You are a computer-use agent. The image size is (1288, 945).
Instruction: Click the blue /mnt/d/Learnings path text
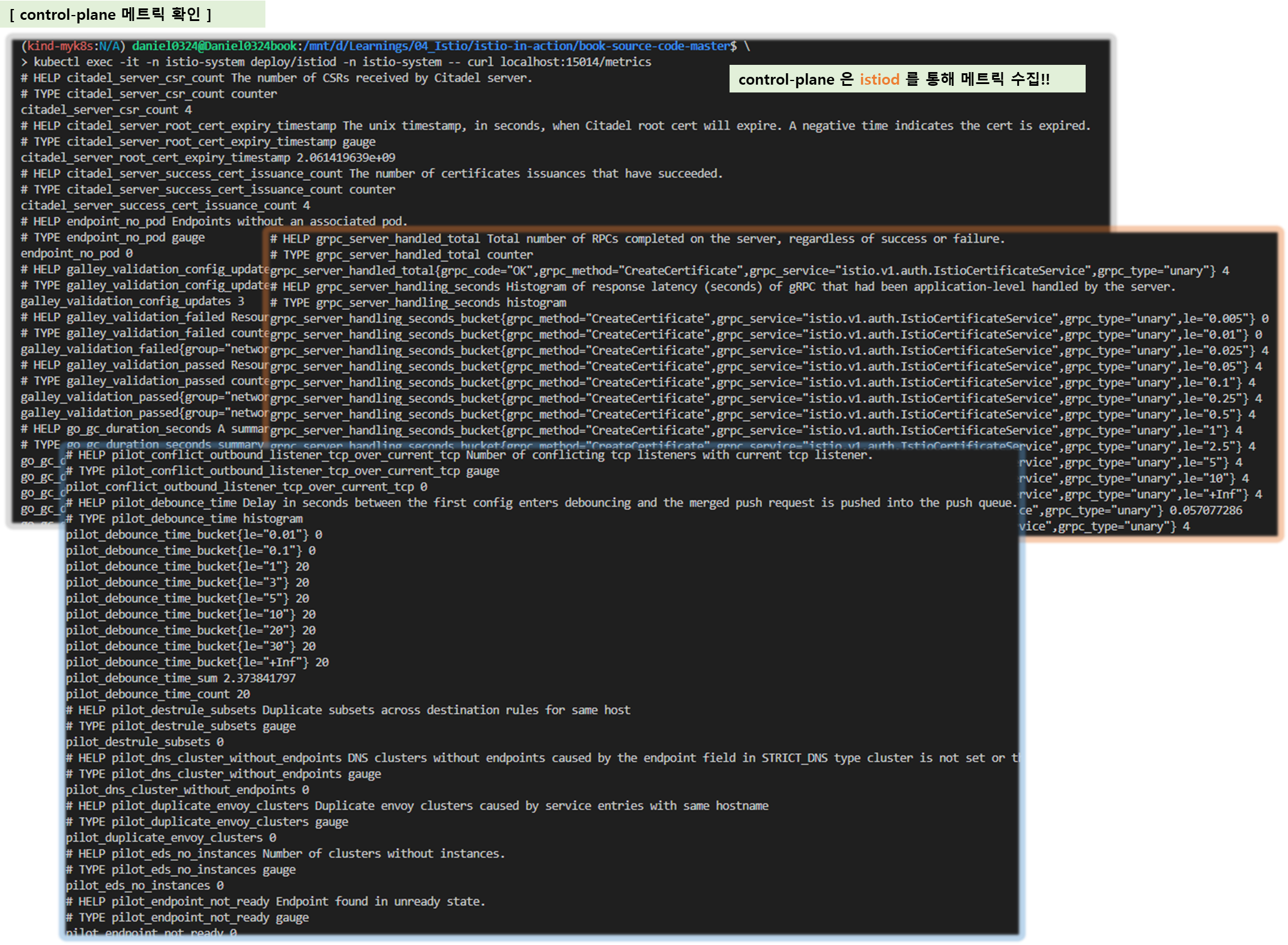[516, 46]
